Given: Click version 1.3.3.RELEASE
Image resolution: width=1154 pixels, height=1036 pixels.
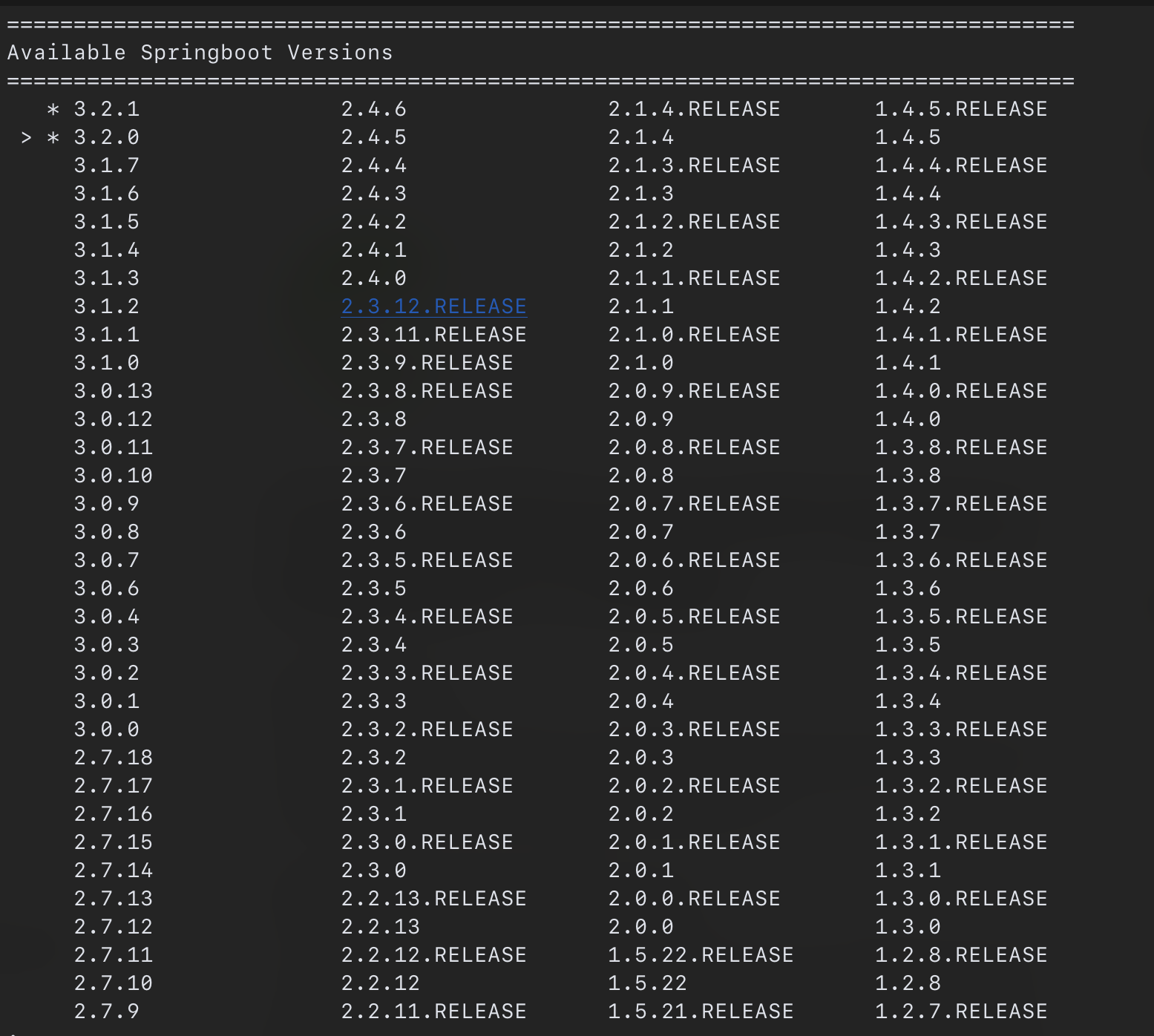Looking at the screenshot, I should [x=962, y=730].
